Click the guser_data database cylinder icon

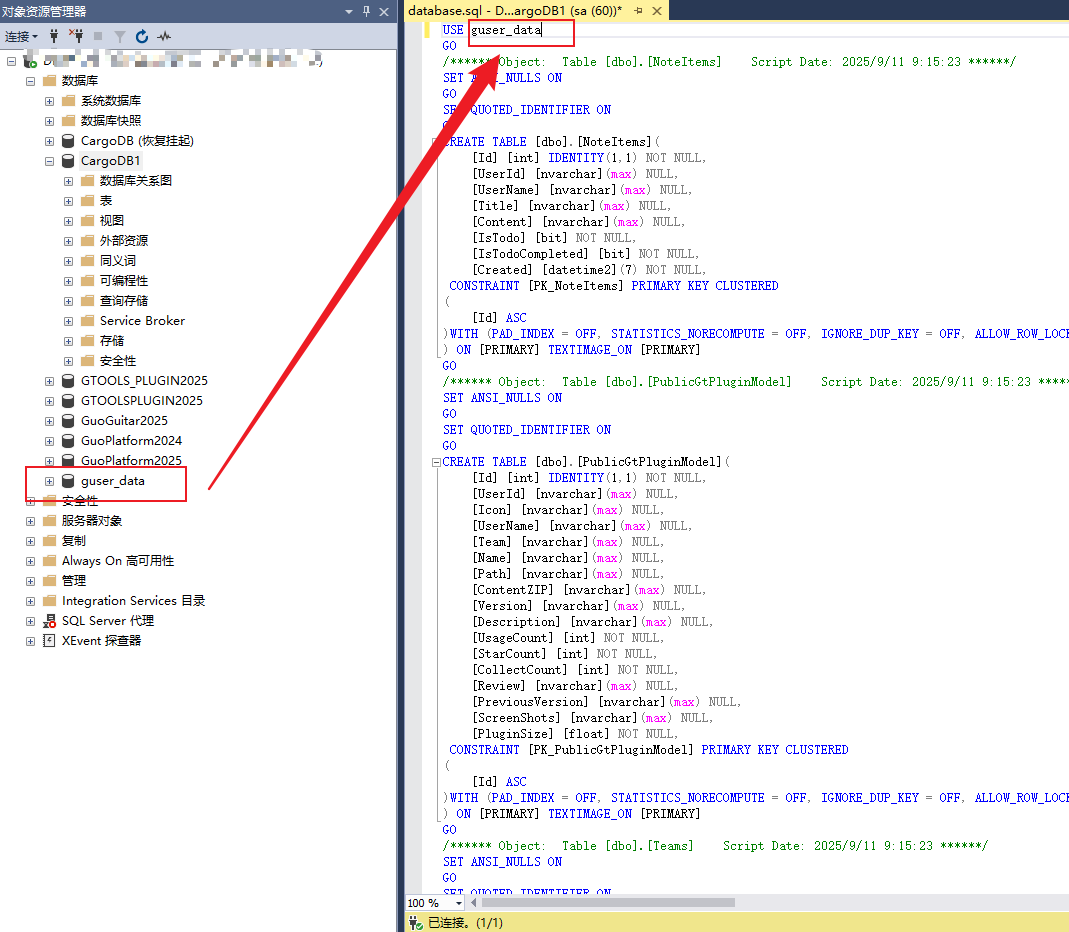tap(68, 481)
